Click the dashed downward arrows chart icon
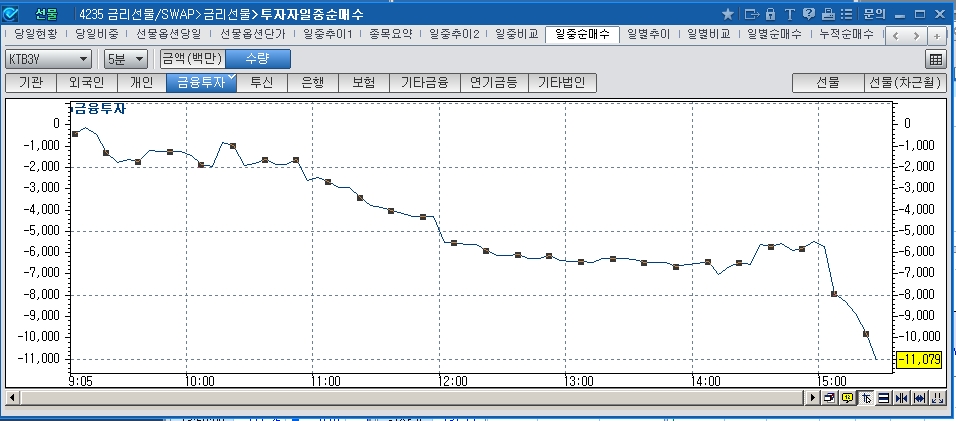 [x=938, y=398]
